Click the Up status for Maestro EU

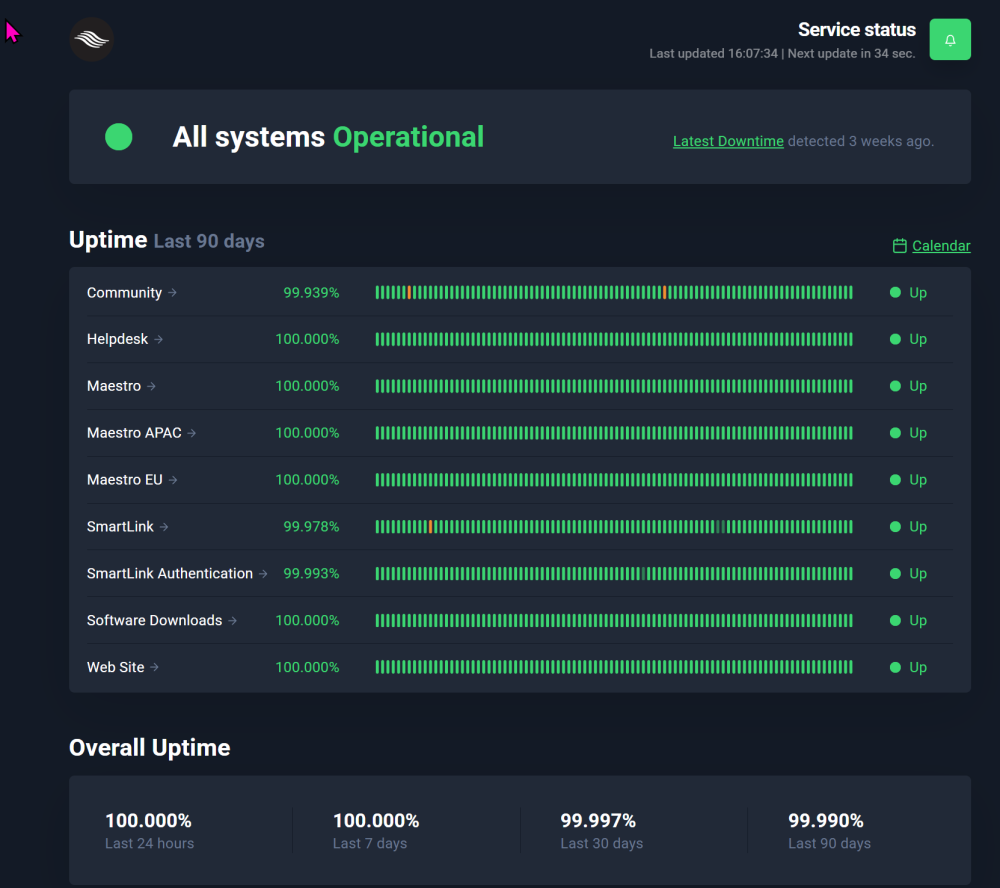908,480
